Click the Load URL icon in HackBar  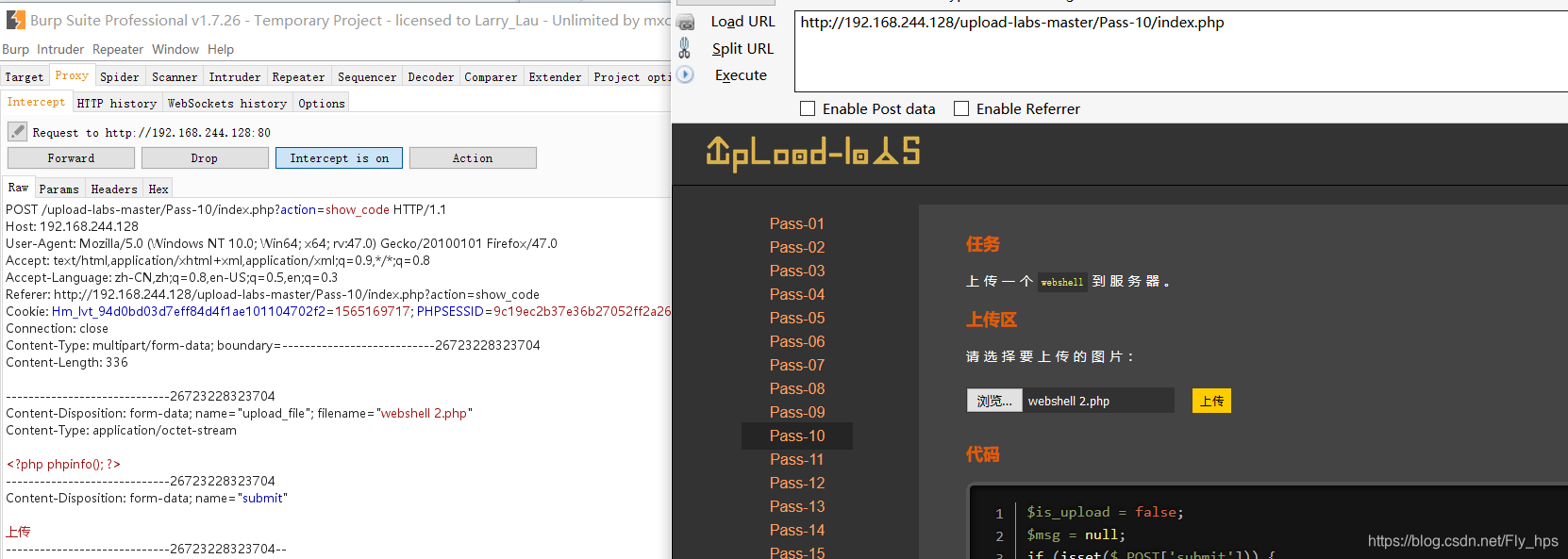pos(686,22)
